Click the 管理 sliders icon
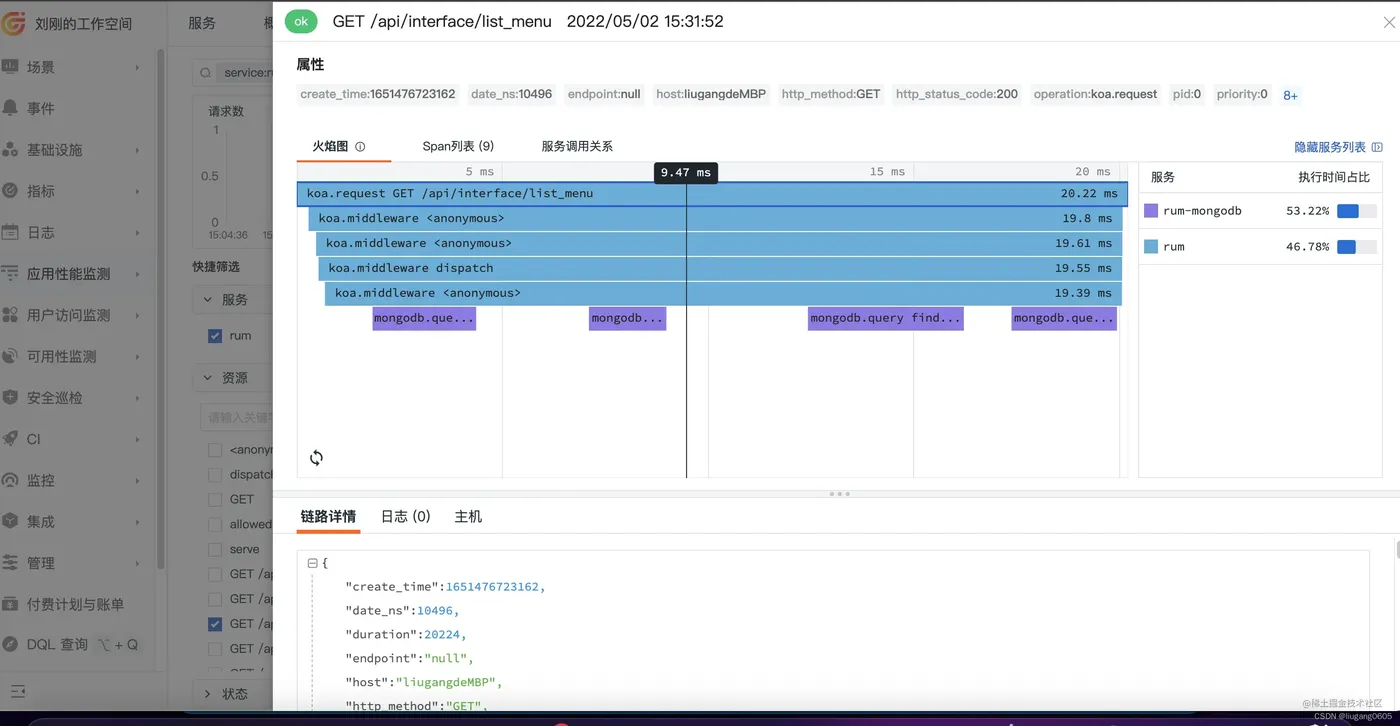This screenshot has width=1400, height=726. click(x=10, y=563)
